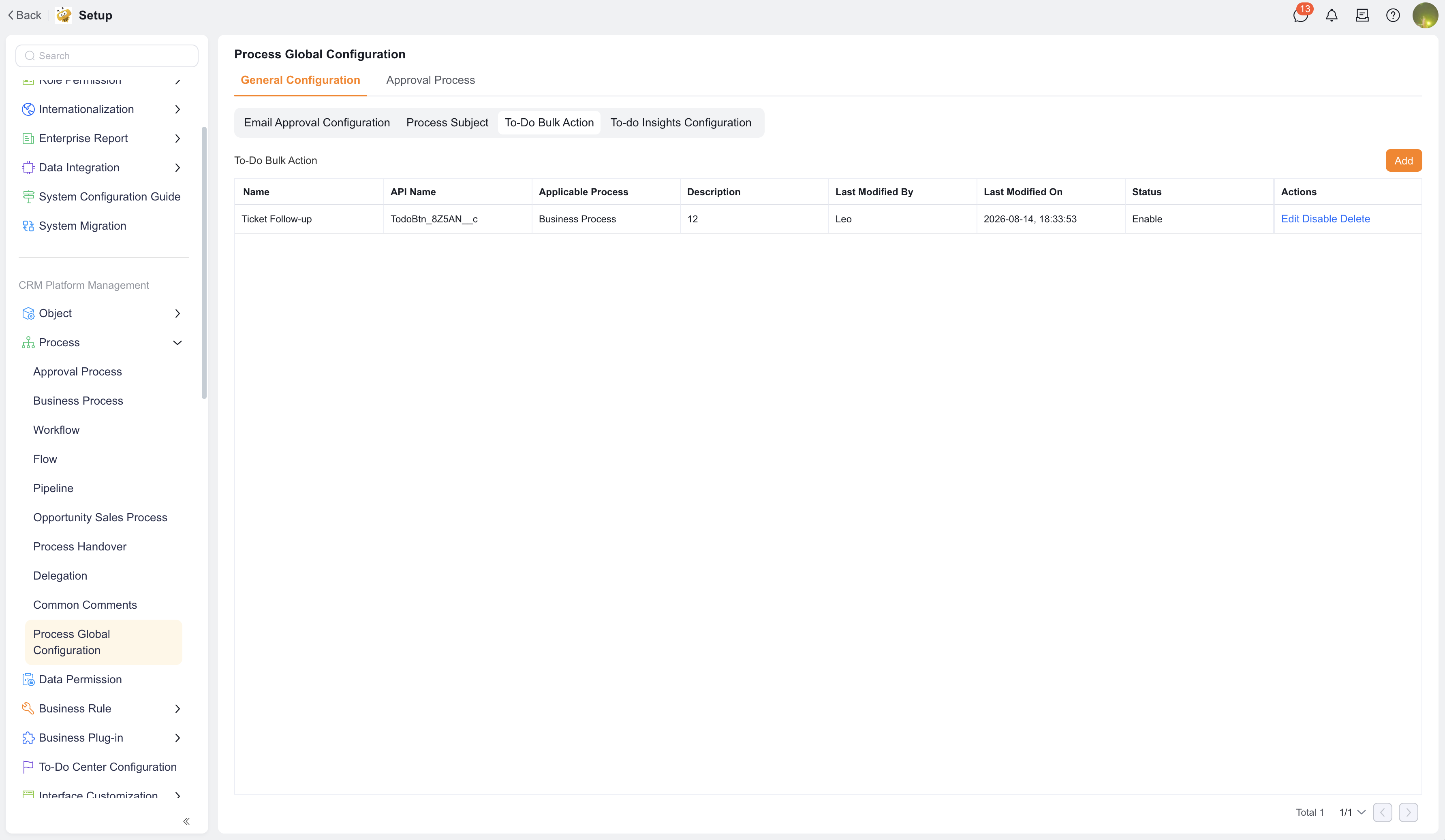Image resolution: width=1445 pixels, height=840 pixels.
Task: Click the Data Integration chip icon
Action: pos(28,168)
